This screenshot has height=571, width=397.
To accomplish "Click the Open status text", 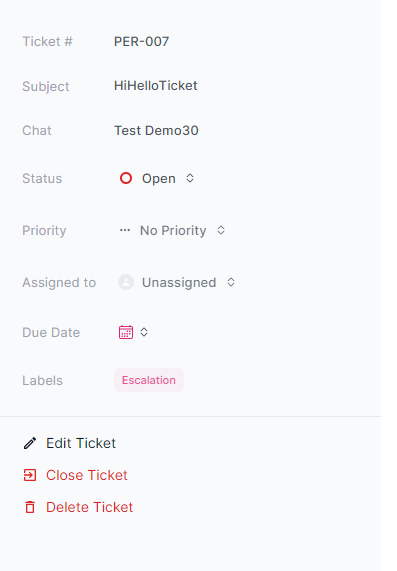I will click(159, 178).
